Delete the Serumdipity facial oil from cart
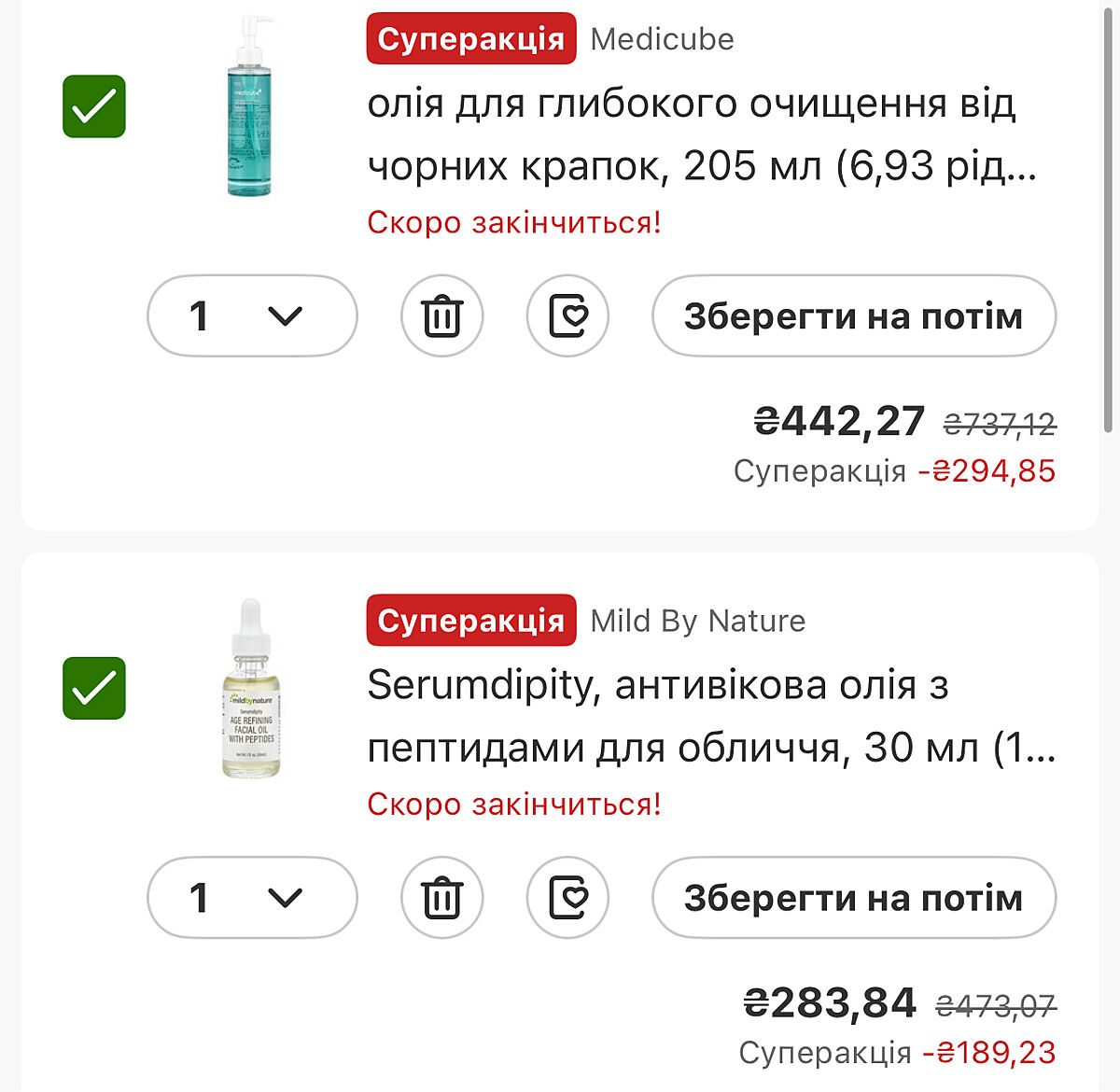 coord(441,897)
